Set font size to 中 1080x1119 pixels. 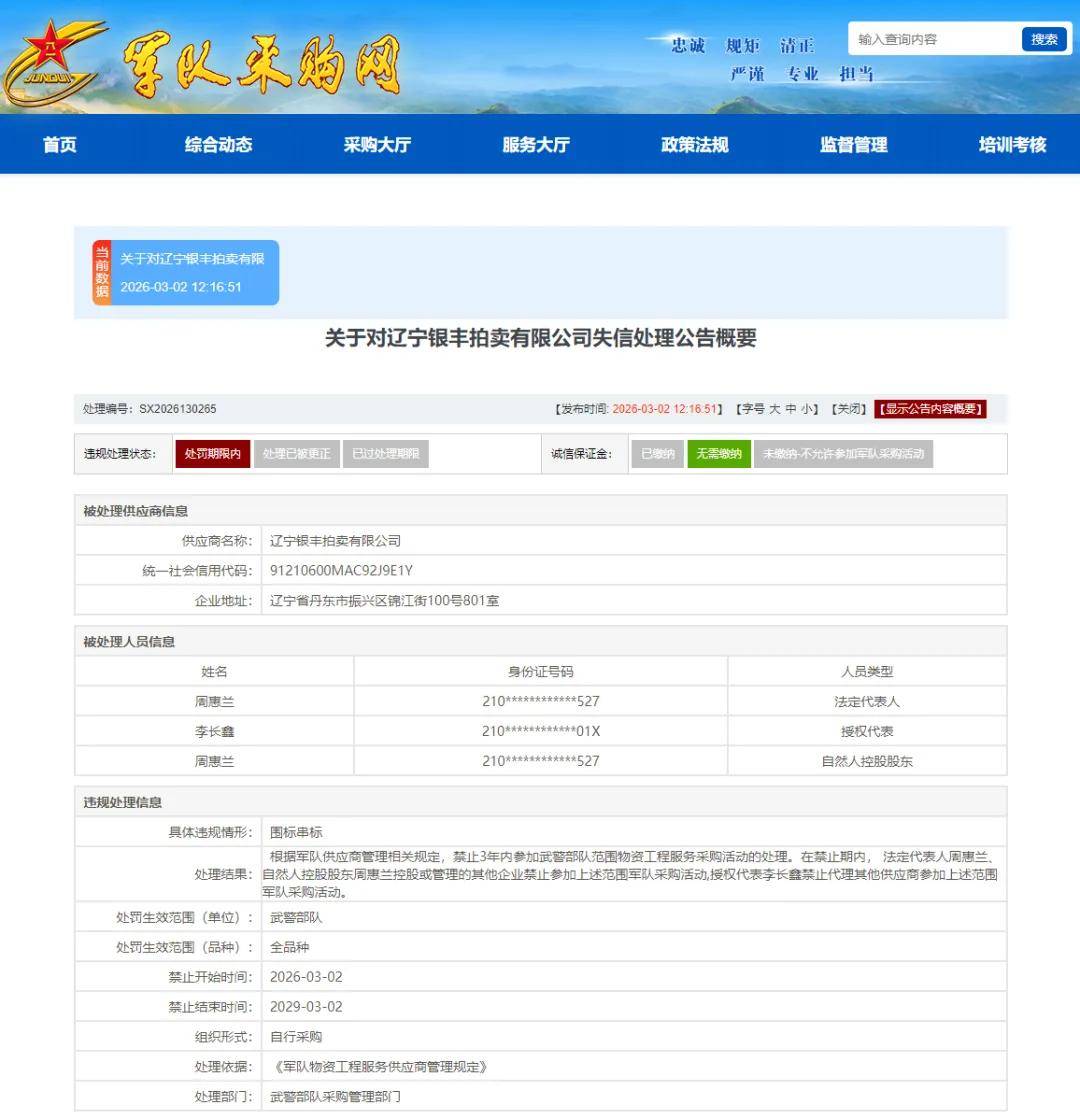(791, 409)
